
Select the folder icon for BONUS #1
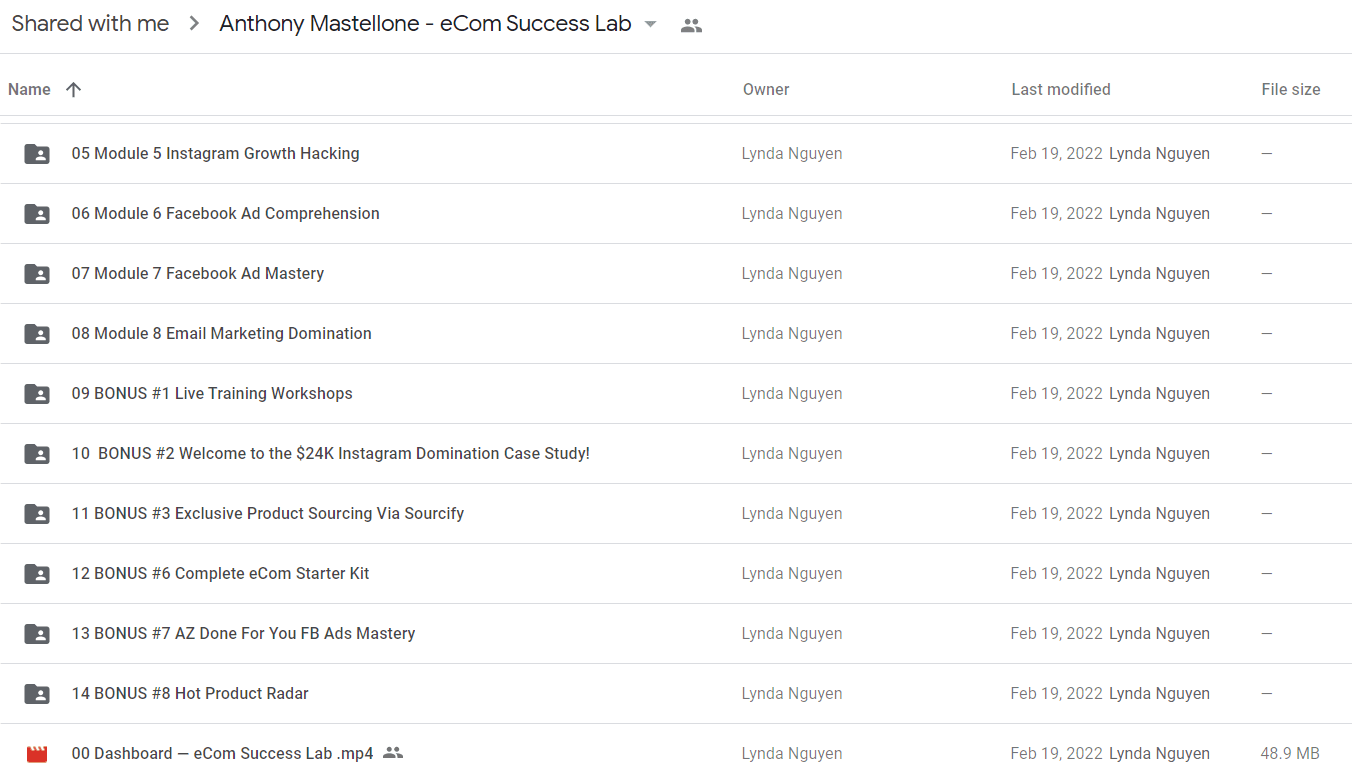click(x=37, y=394)
